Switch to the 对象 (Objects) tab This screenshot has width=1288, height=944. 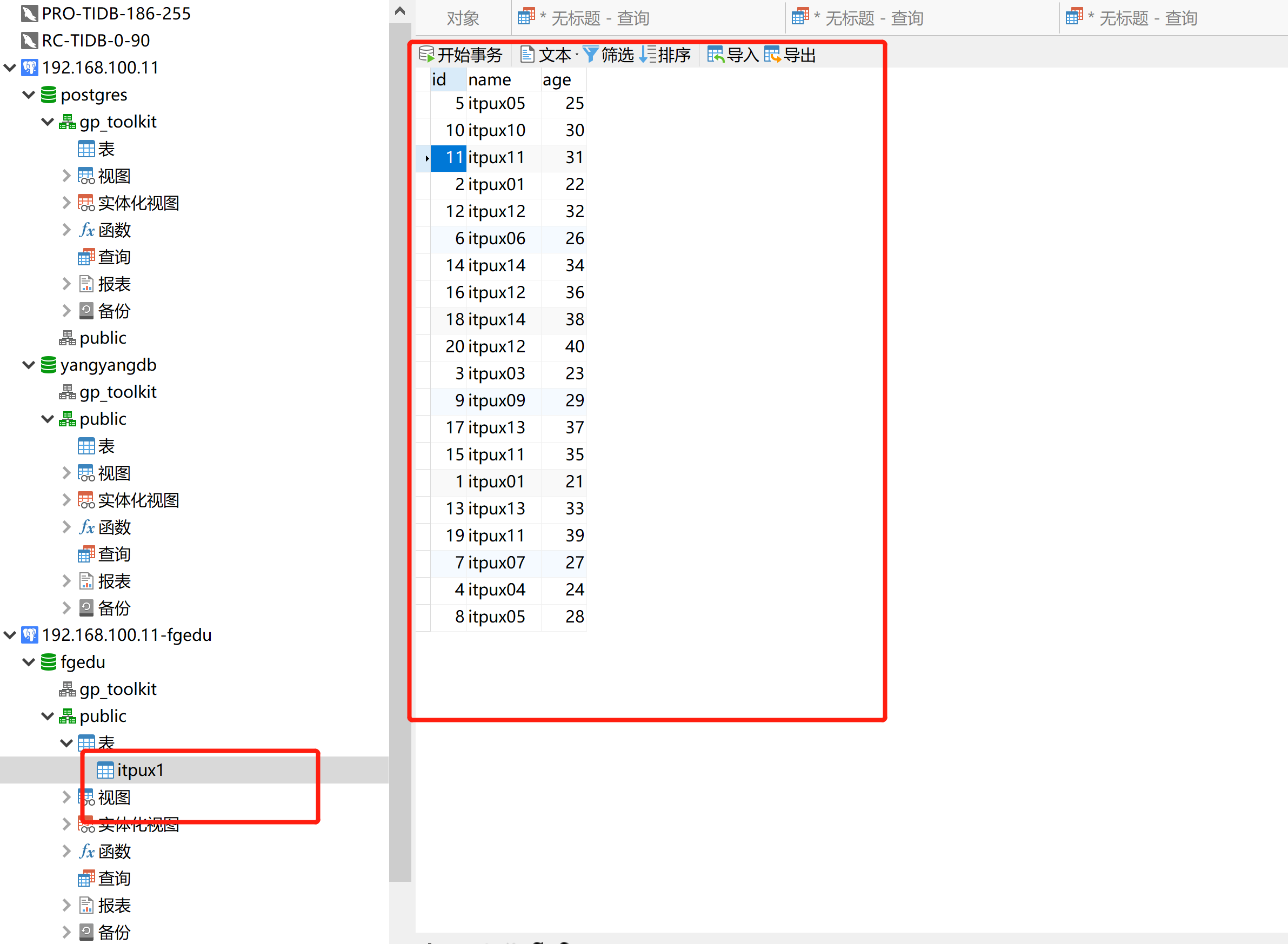pyautogui.click(x=463, y=18)
